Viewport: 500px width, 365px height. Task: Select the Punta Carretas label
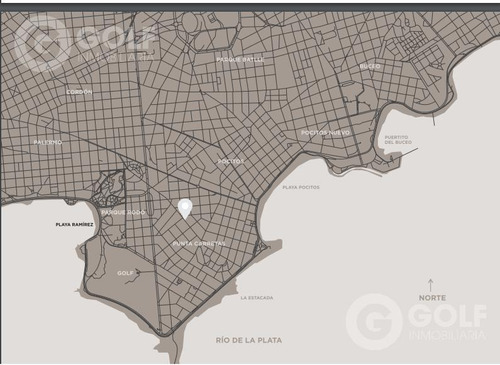[x=199, y=244]
